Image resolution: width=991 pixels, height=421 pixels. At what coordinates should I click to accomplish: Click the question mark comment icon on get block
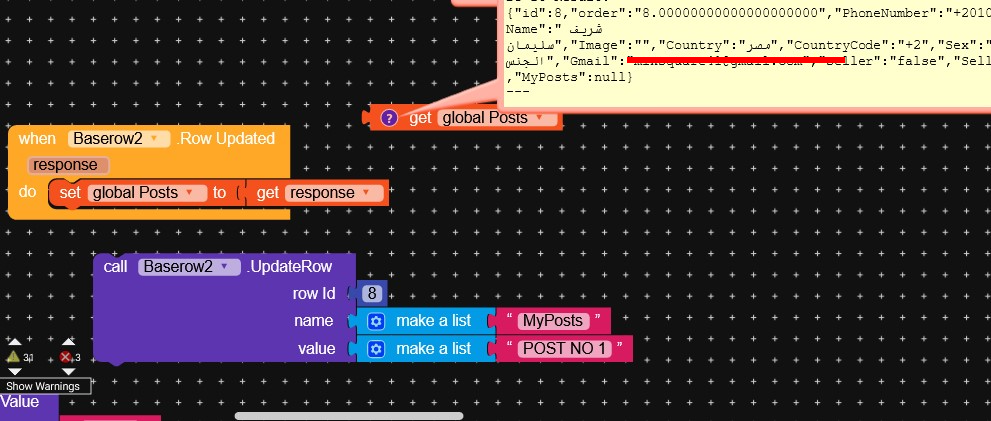click(x=390, y=119)
